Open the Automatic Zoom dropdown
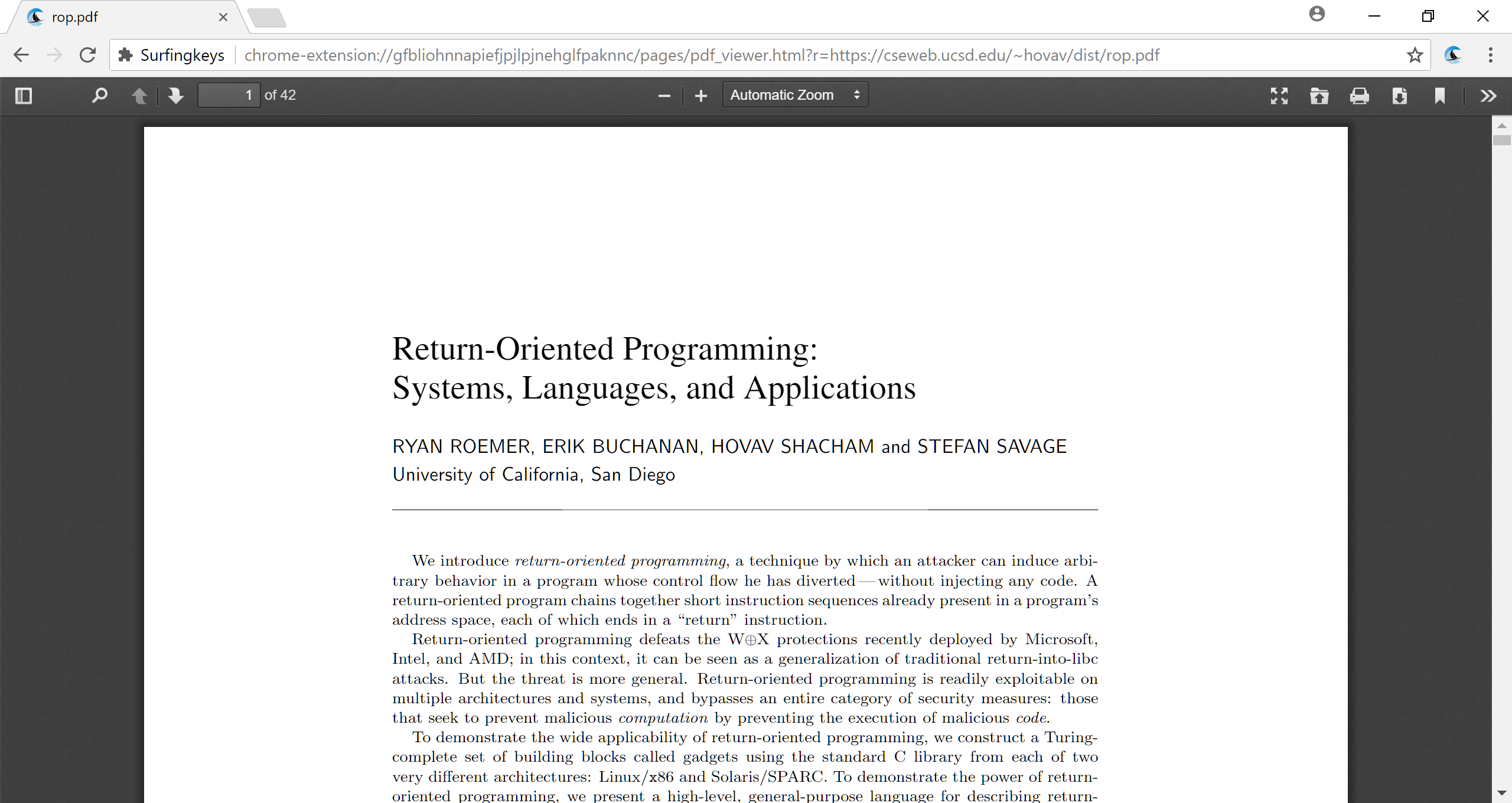1512x803 pixels. pyautogui.click(x=794, y=94)
